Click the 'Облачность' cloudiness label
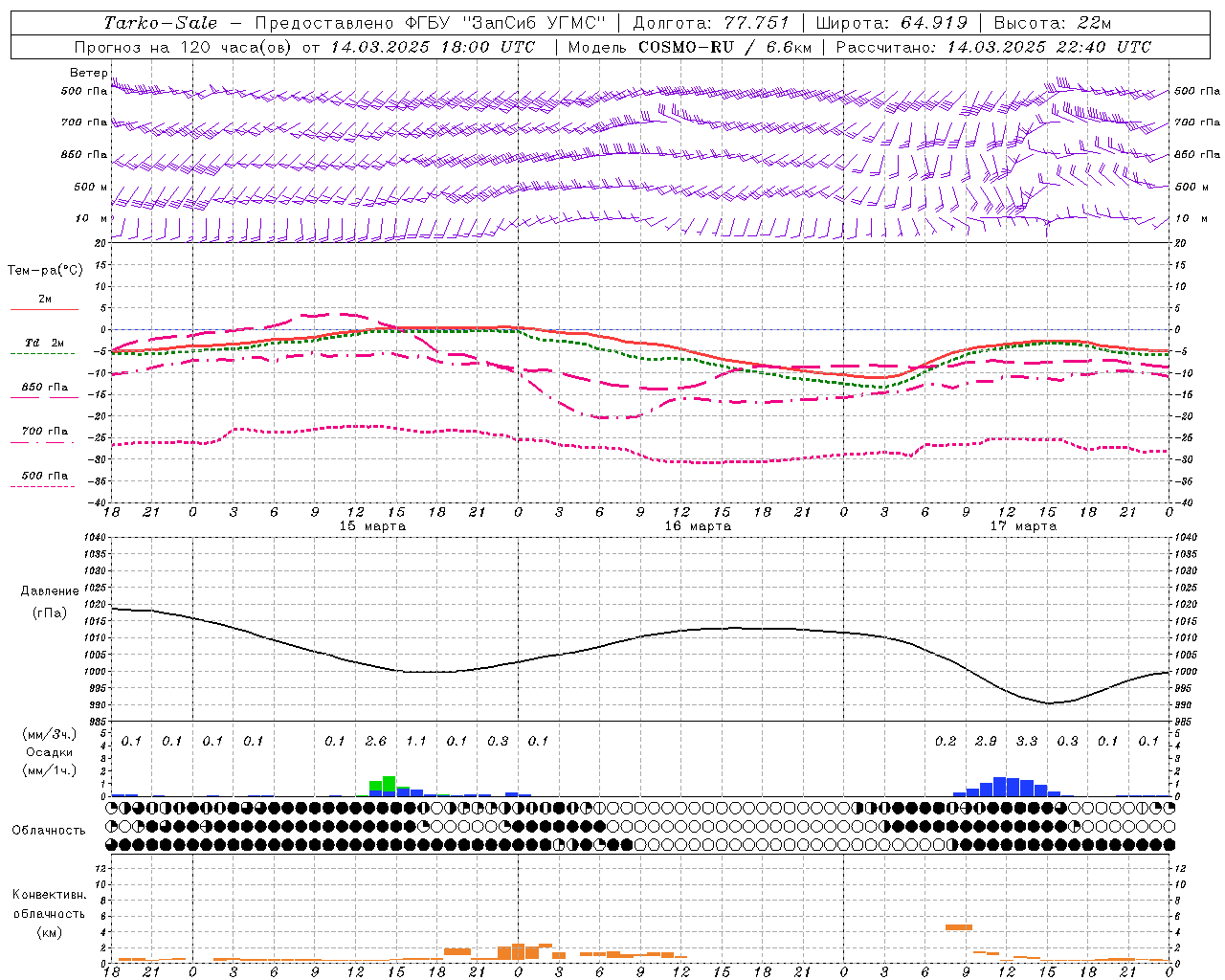Screen dimensions: 1225x980 (x=49, y=830)
